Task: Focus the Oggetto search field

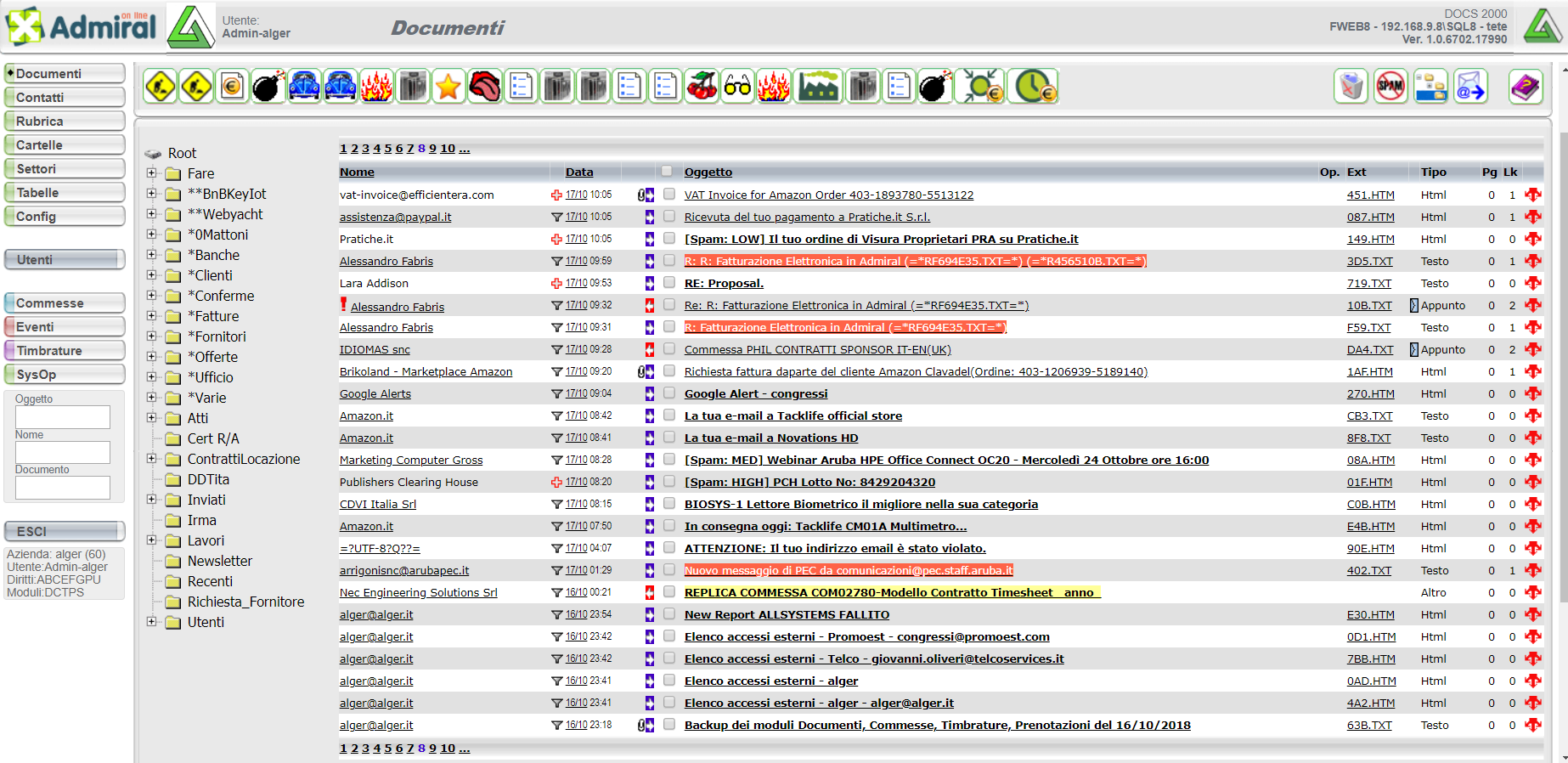Action: point(63,417)
